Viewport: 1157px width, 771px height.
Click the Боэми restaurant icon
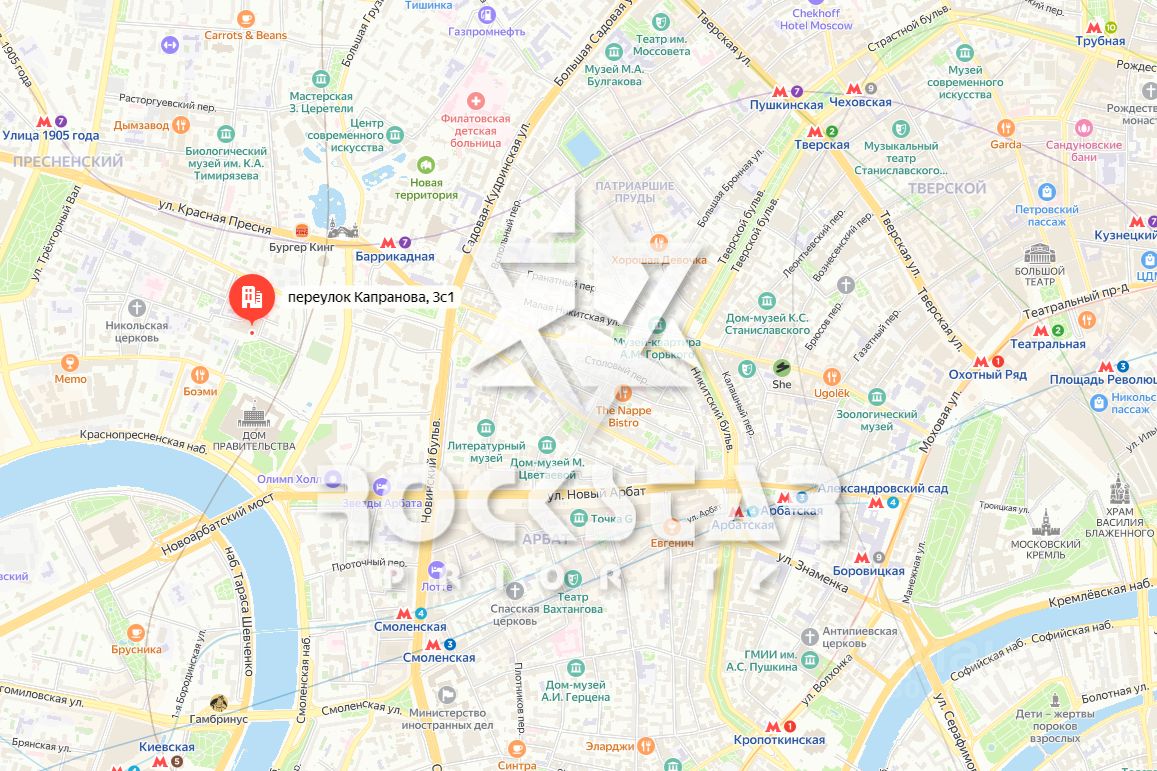[x=200, y=375]
